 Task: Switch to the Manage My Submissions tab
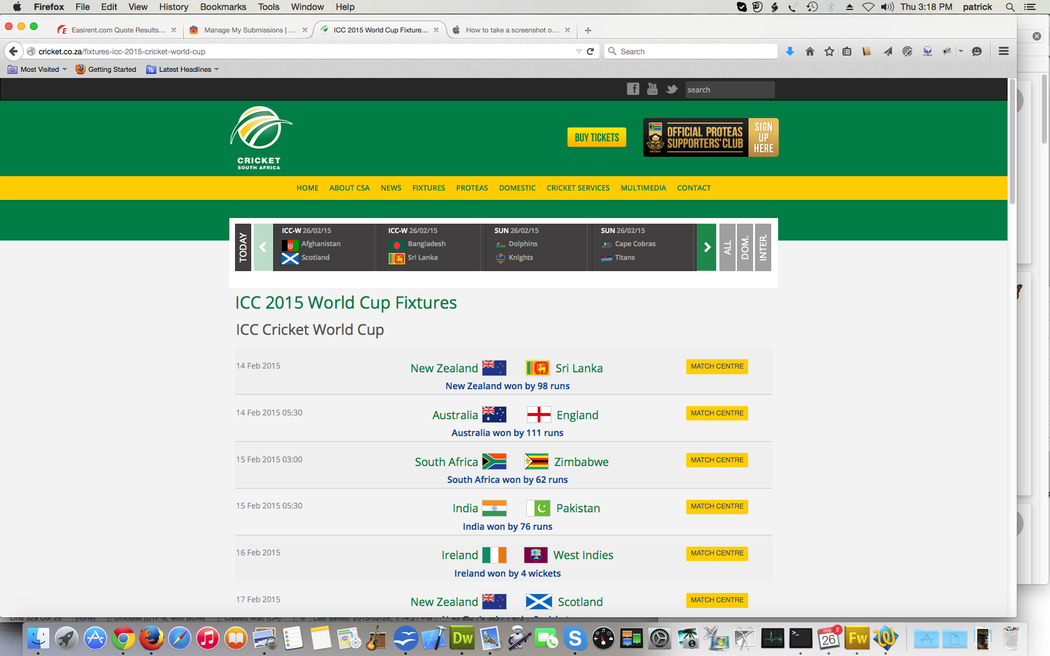249,30
